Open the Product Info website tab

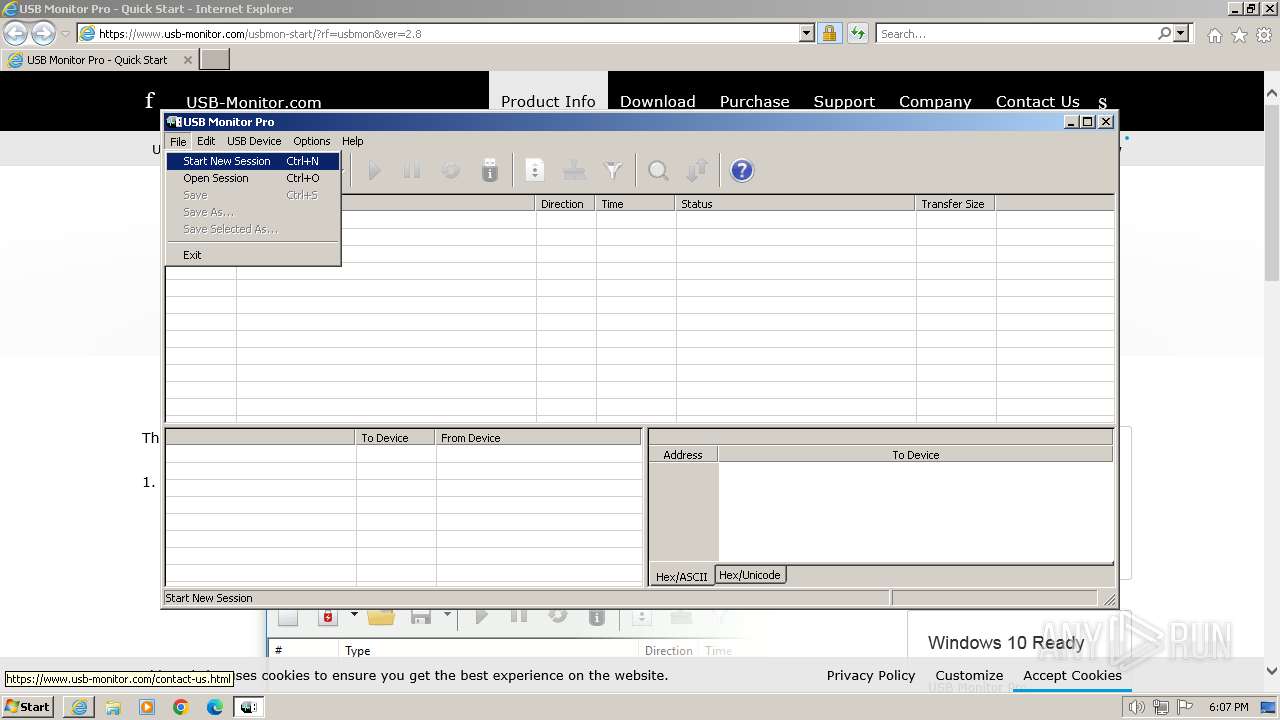tap(548, 101)
